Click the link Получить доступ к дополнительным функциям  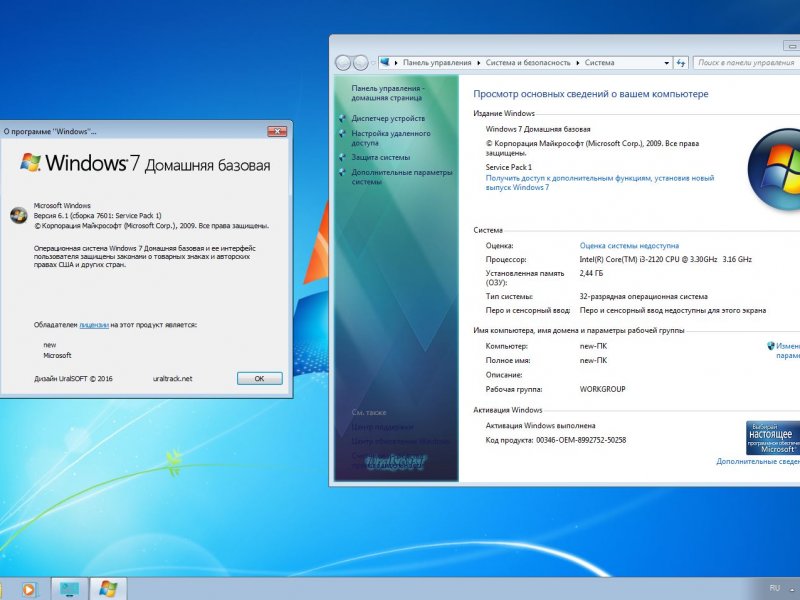(x=599, y=183)
